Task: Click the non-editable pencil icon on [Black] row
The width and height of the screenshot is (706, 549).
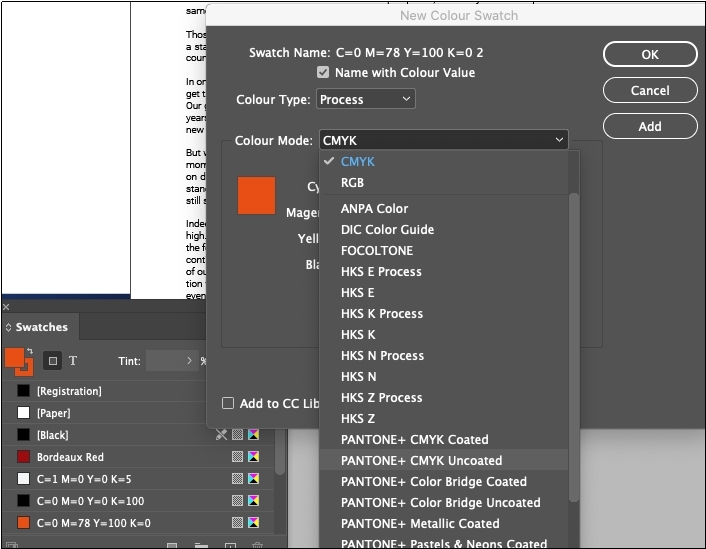Action: tap(221, 435)
